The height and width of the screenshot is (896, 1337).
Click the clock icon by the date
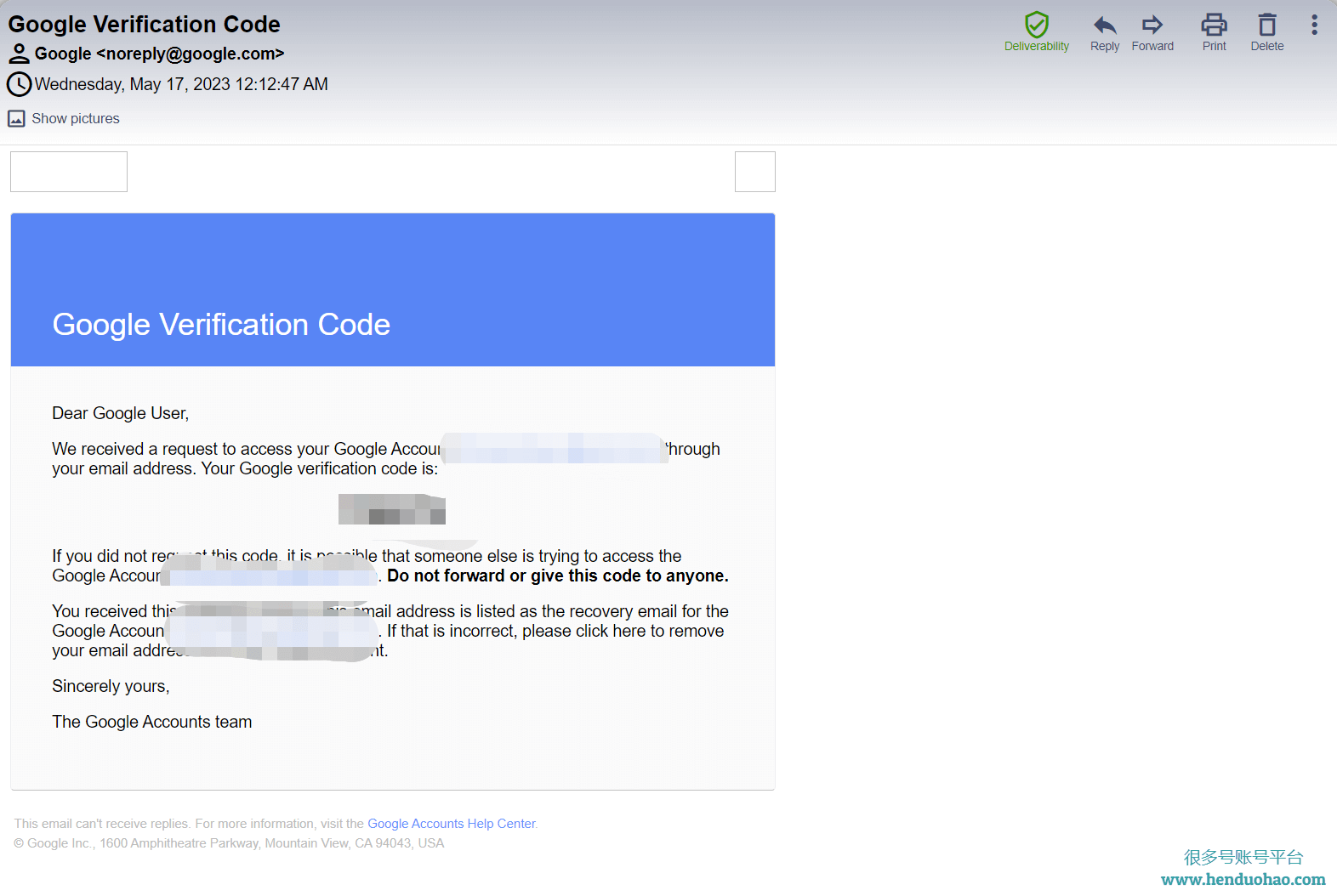point(19,84)
